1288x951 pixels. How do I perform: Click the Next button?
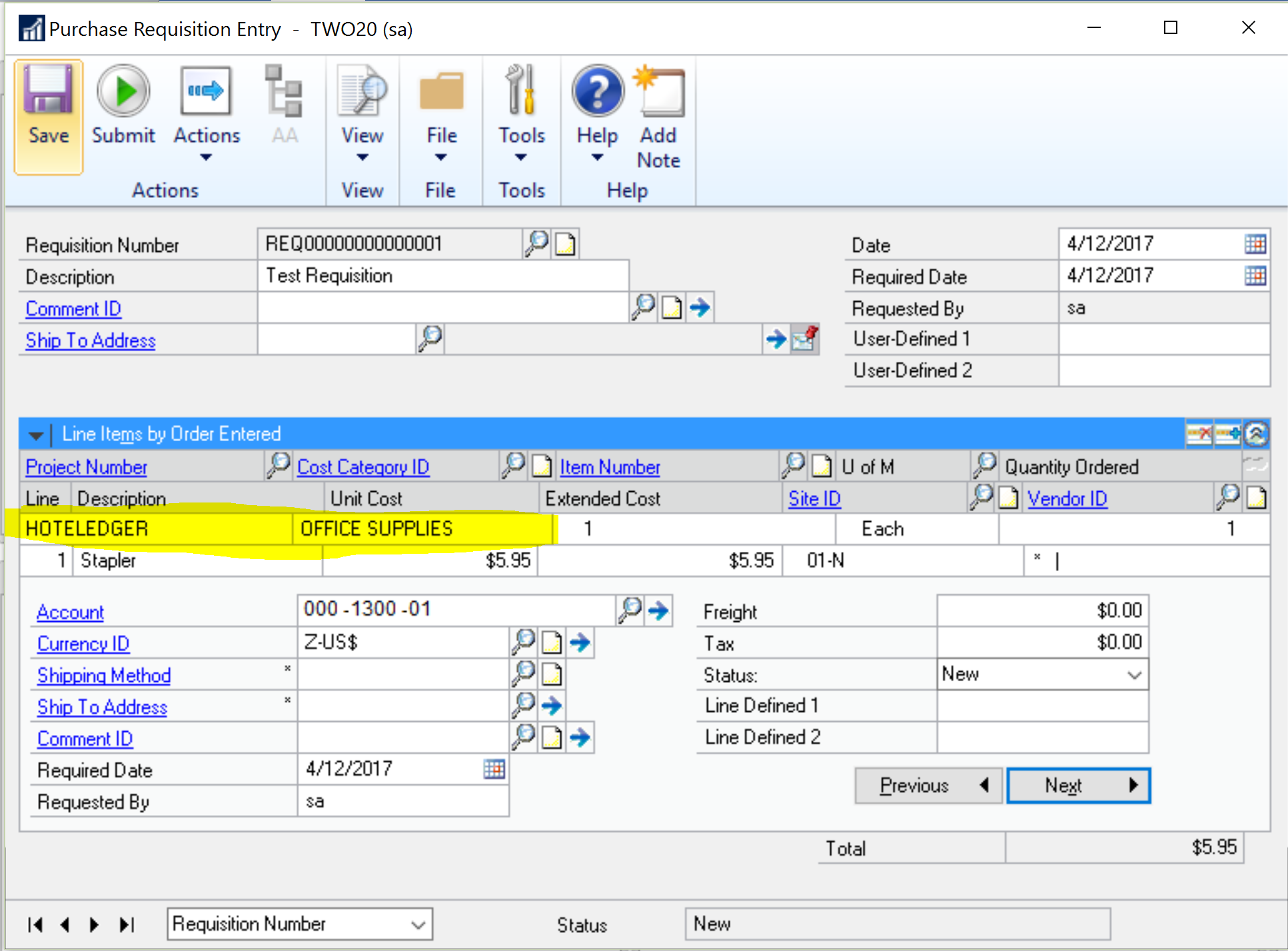tap(1077, 786)
